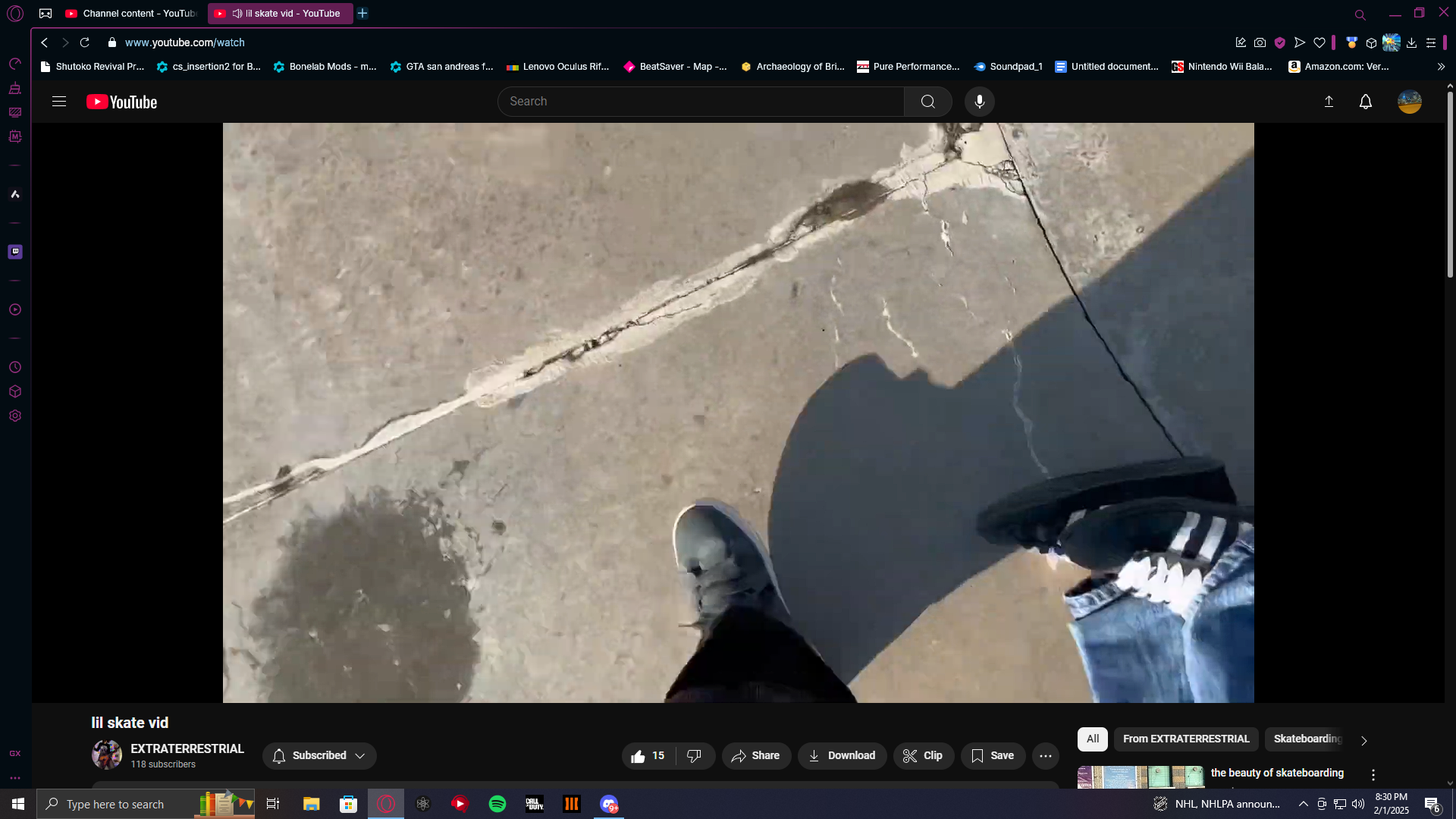The image size is (1456, 819).
Task: Toggle Save video to playlist
Action: click(992, 756)
